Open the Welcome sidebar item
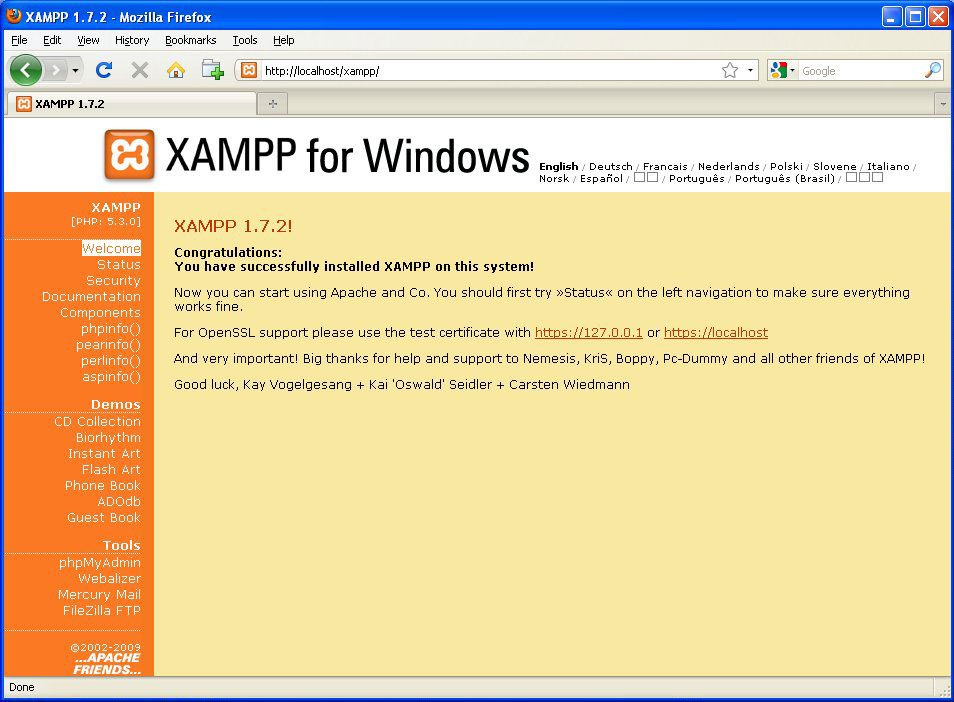The image size is (954, 702). 111,248
